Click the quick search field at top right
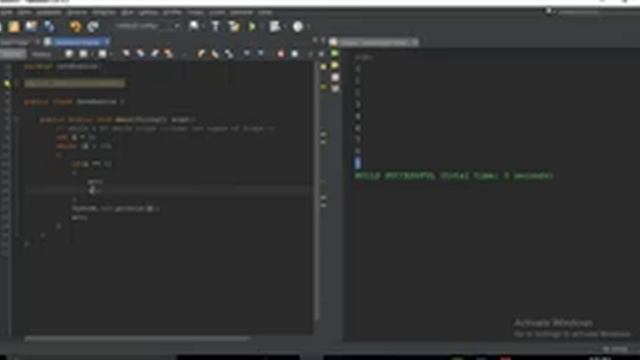 pyautogui.click(x=579, y=12)
